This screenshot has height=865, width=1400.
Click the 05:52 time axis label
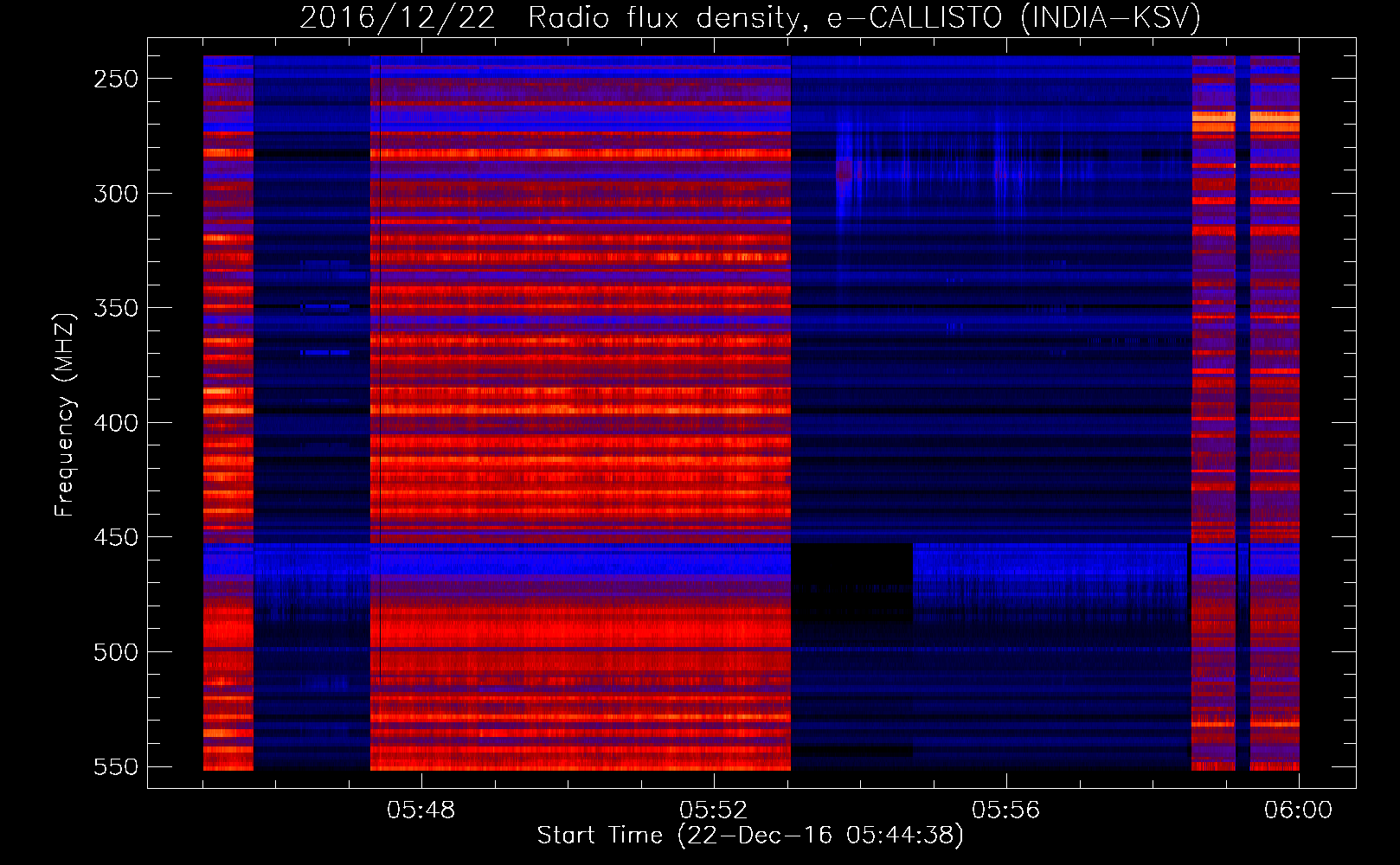[x=714, y=811]
